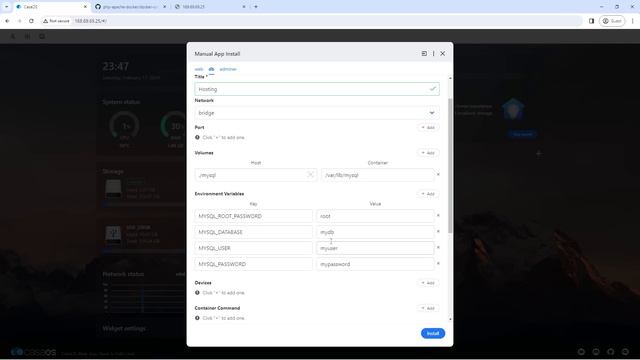Switch to the adminer service tab
640x360 pixels.
click(228, 69)
